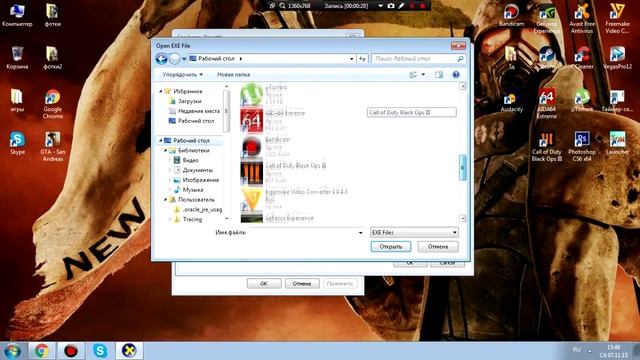Select Загрузки in the navigation pane

(189, 101)
